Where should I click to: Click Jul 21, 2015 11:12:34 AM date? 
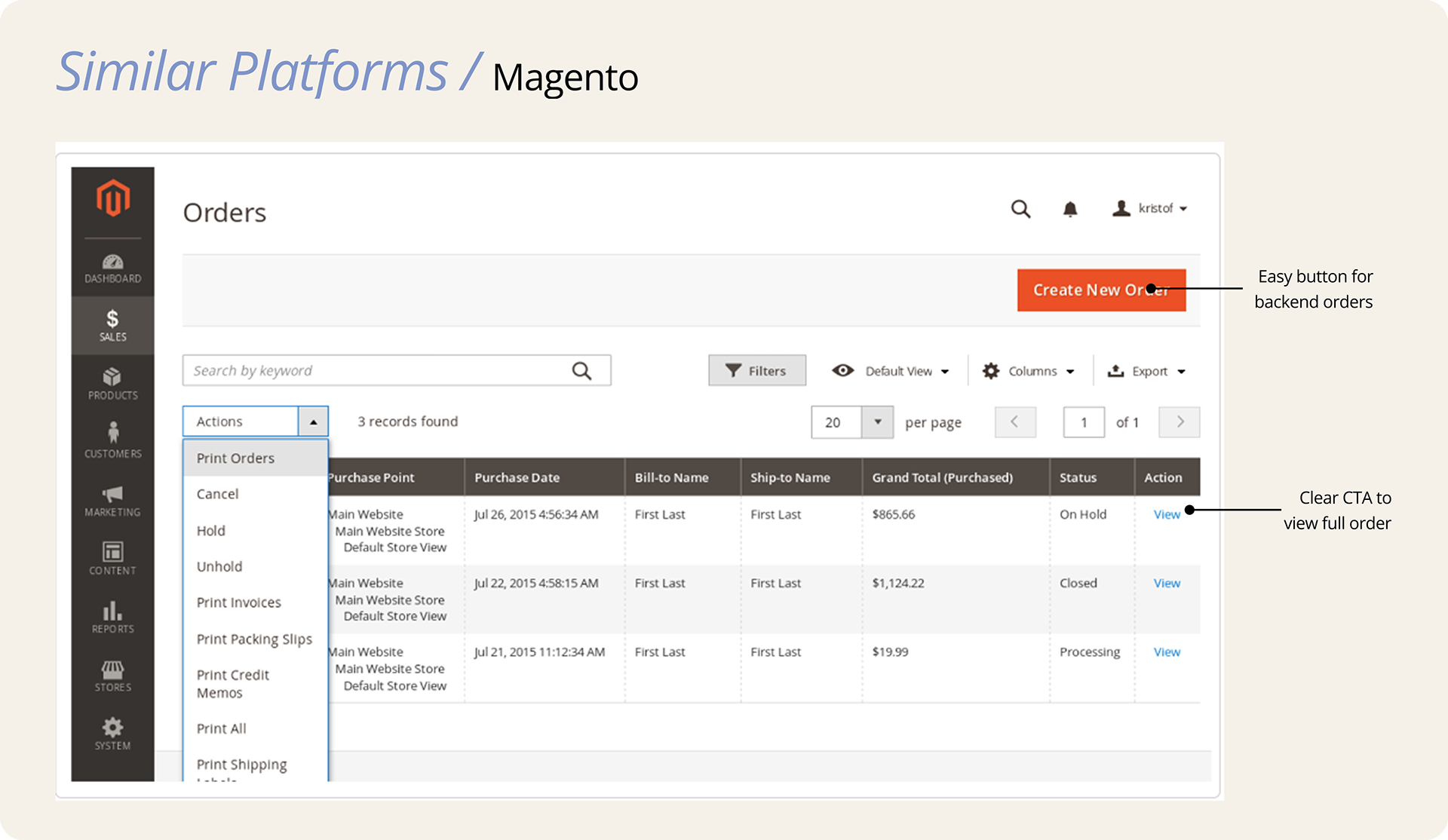pos(539,651)
